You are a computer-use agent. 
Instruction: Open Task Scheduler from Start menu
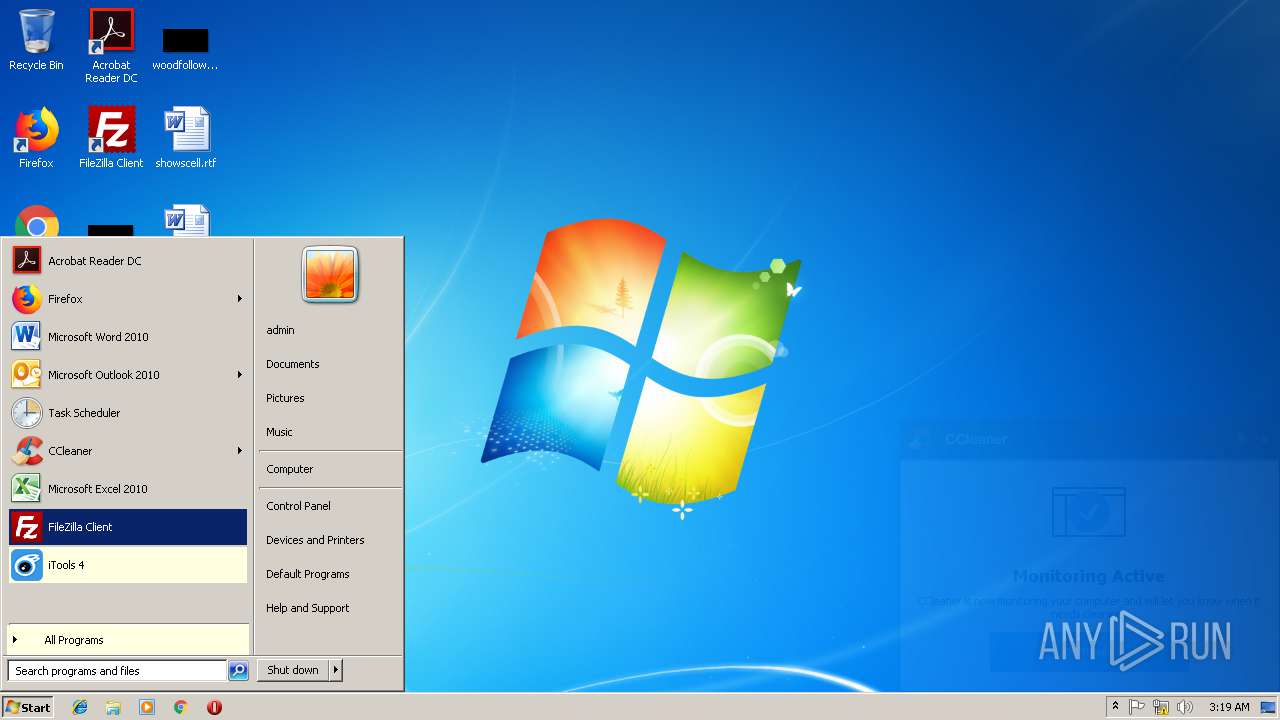[128, 413]
